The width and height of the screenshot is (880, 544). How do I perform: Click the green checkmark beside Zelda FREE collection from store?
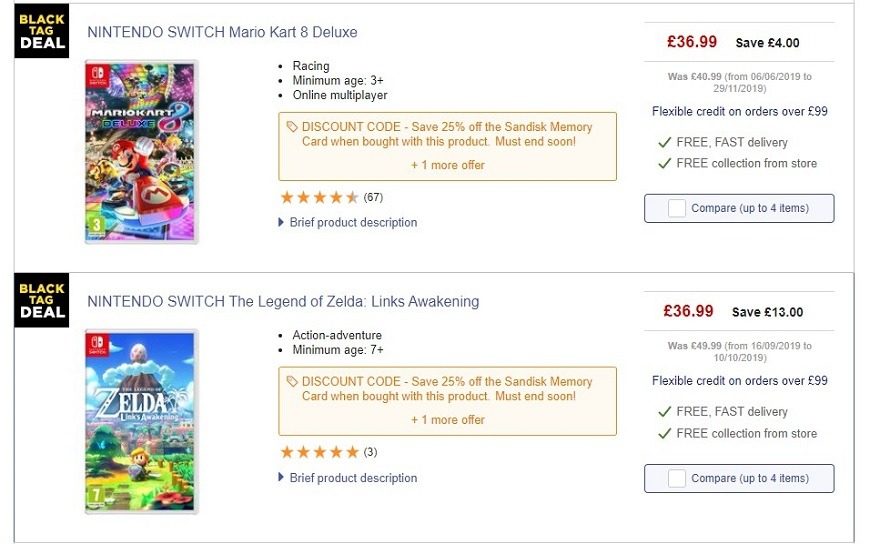664,433
